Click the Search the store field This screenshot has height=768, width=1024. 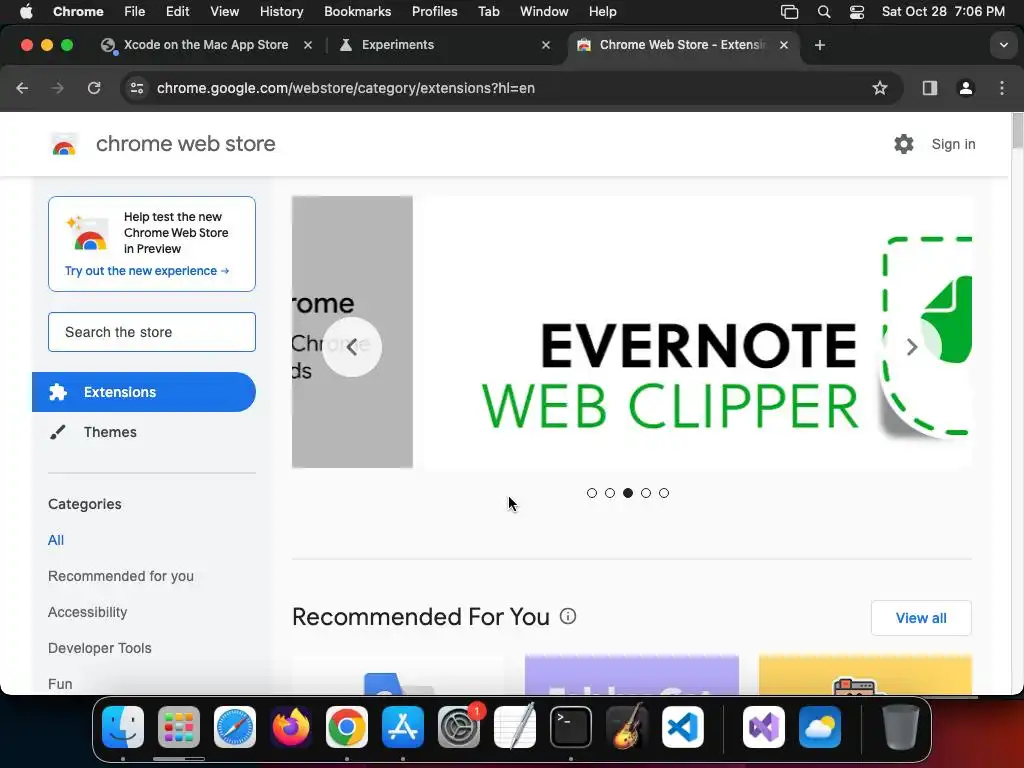click(152, 332)
